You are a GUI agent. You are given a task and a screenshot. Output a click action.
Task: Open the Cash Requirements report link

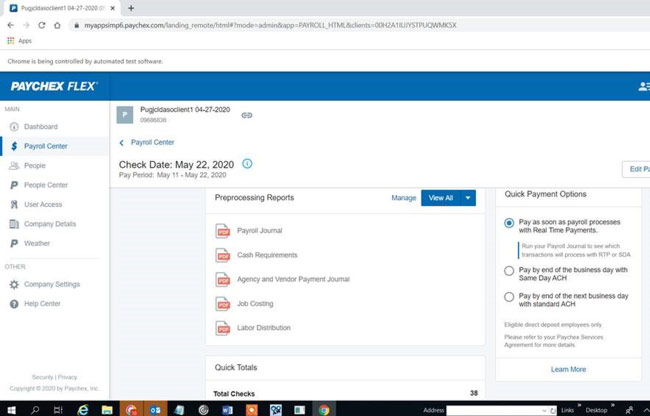[267, 255]
